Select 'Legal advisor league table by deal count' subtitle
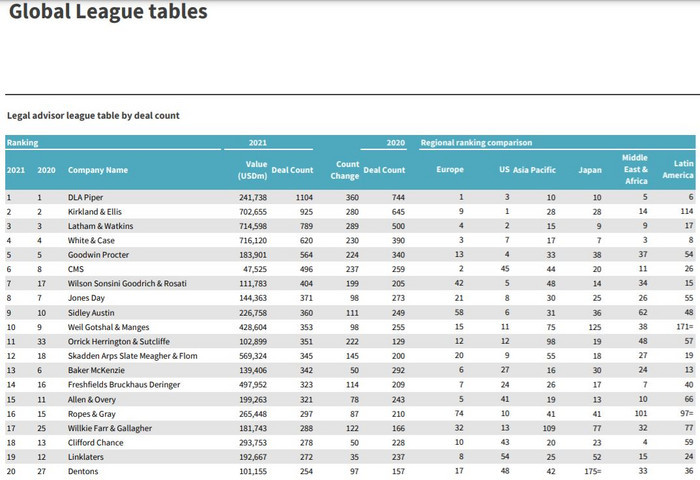700x480 pixels. [x=93, y=116]
